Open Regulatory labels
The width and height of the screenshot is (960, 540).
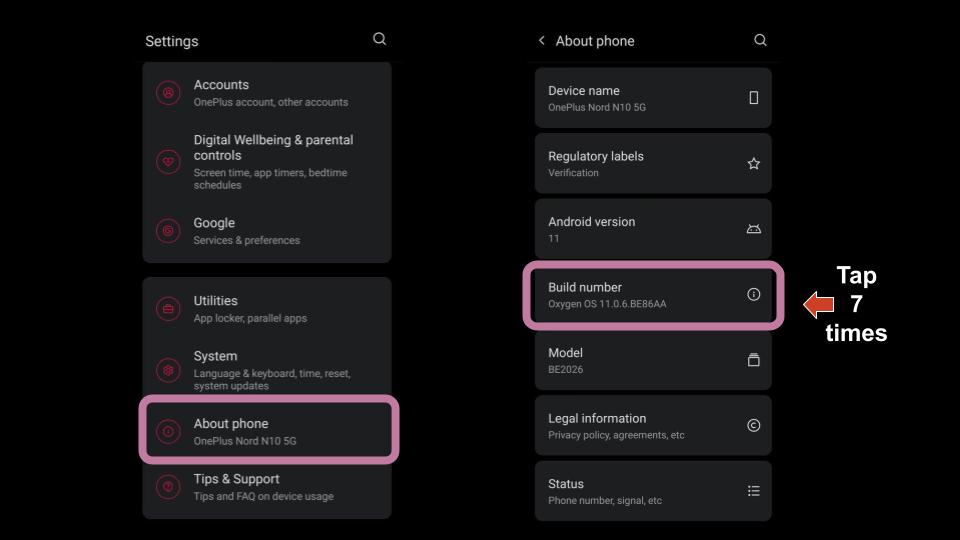click(x=653, y=163)
